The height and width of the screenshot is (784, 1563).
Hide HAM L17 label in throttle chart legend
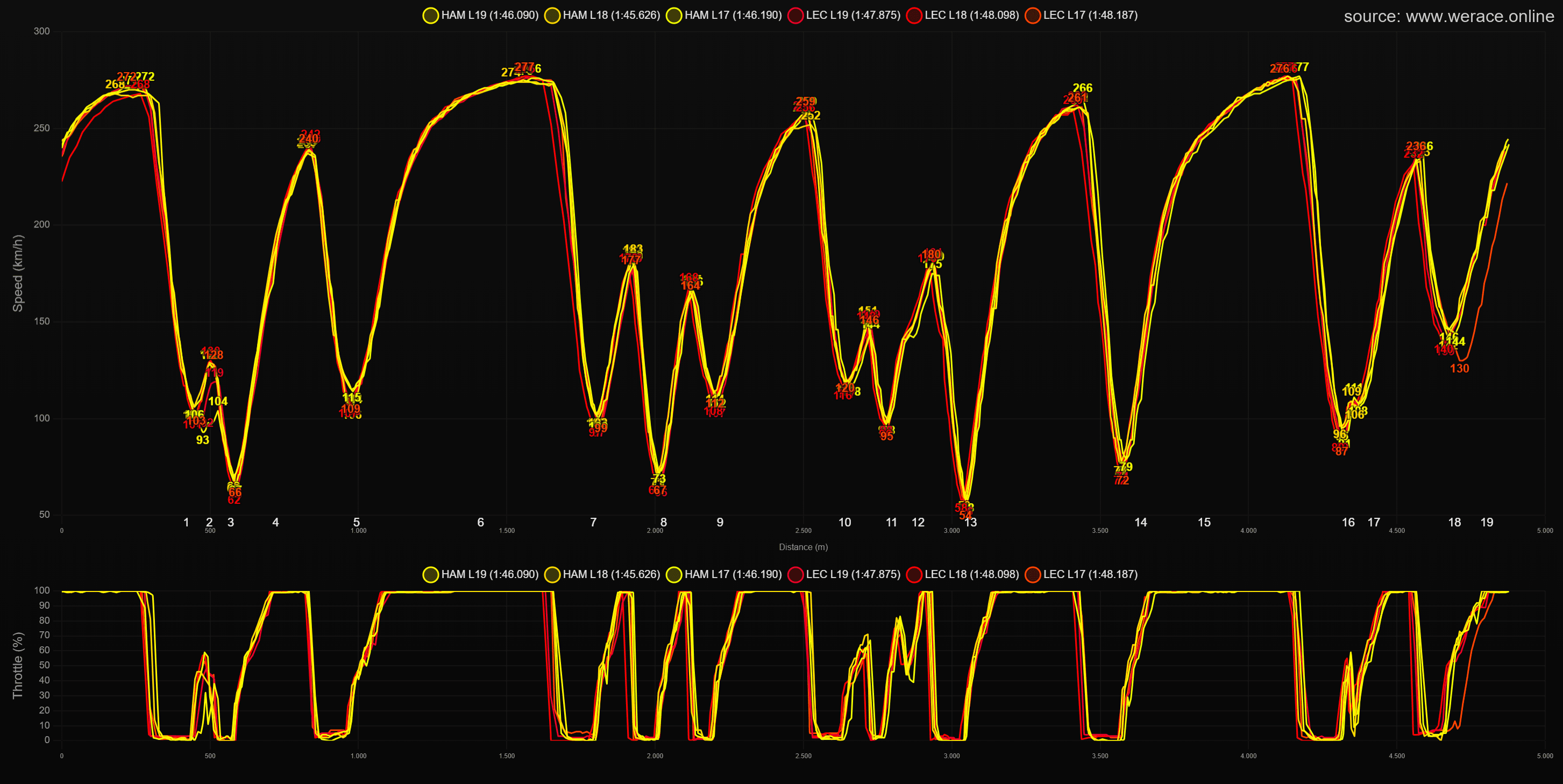[733, 574]
